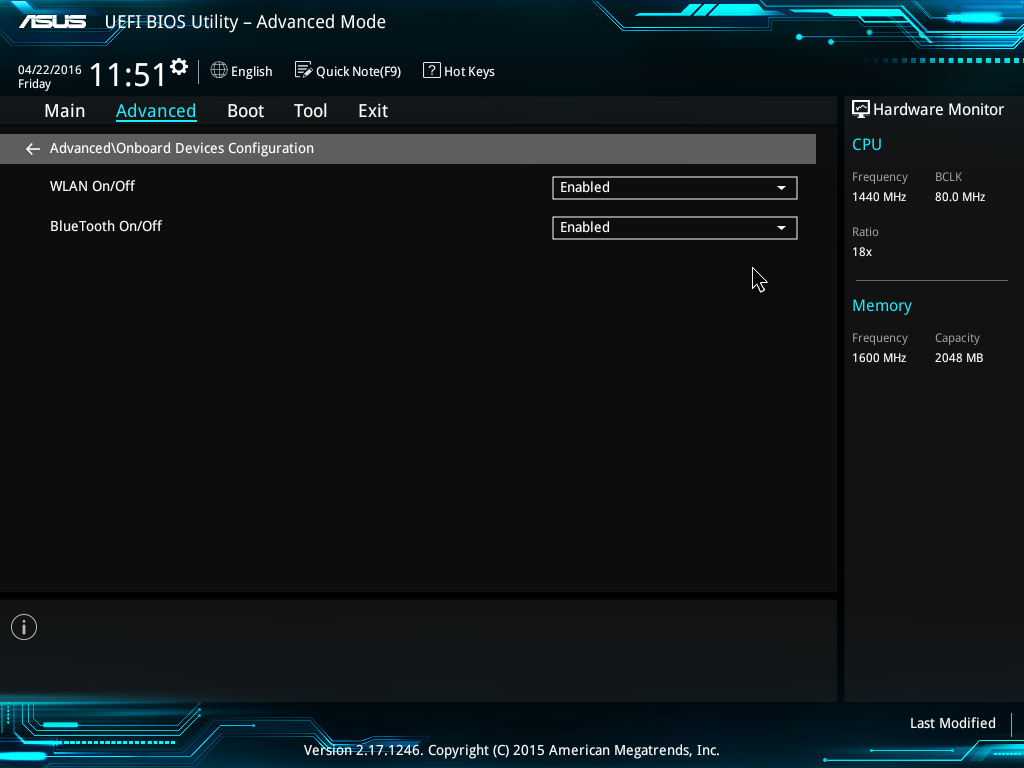Click the 11:51 clock display
This screenshot has height=768, width=1024.
coord(128,74)
